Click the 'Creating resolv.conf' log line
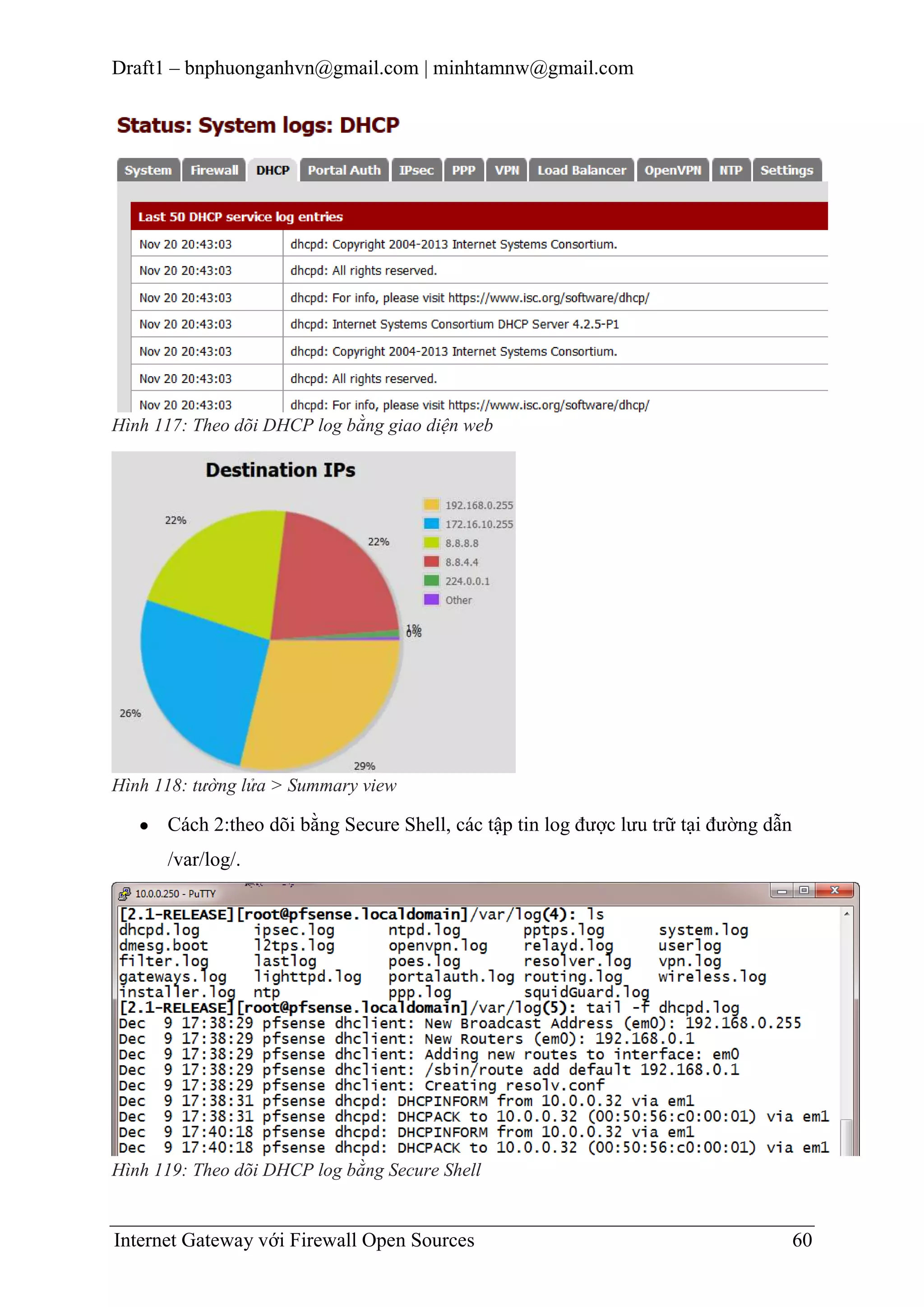 pos(361,1085)
